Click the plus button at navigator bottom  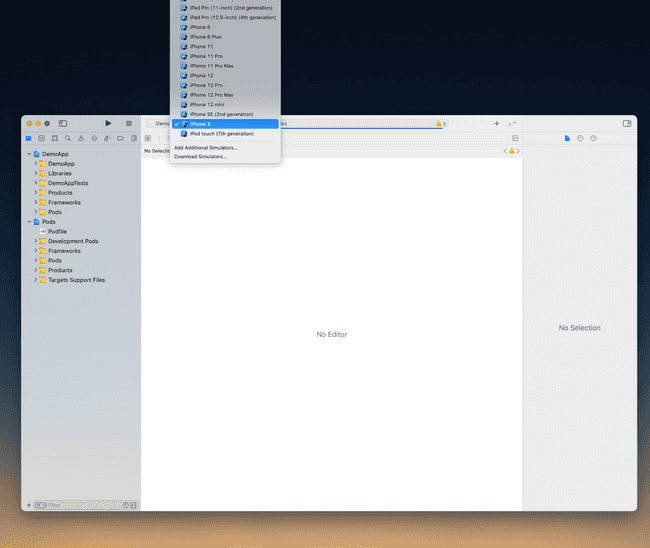pyautogui.click(x=29, y=505)
